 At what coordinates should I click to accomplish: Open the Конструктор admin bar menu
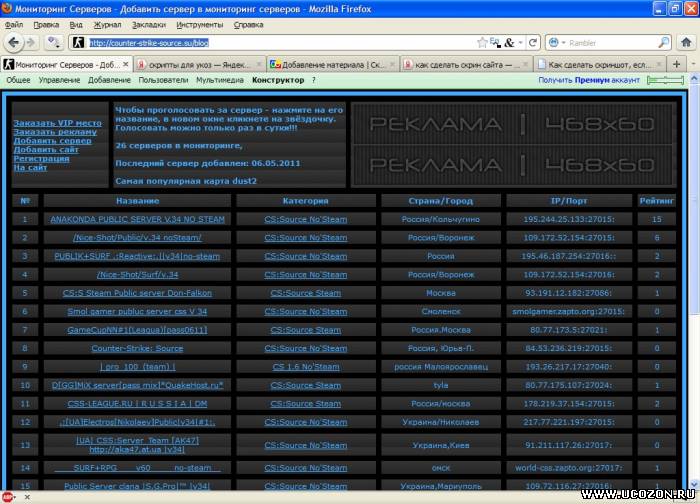[278, 80]
